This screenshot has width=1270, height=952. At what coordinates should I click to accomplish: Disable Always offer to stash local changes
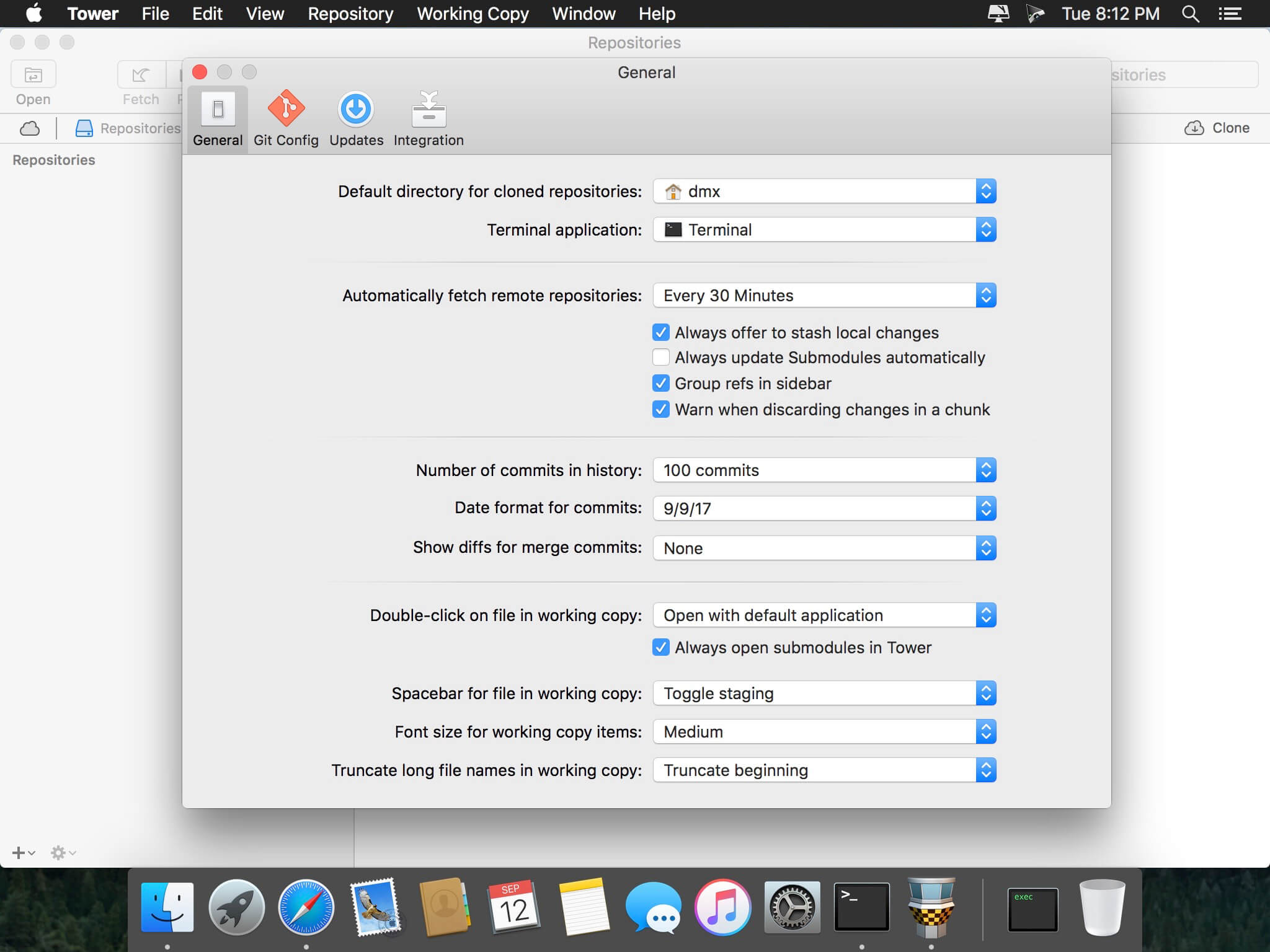661,333
